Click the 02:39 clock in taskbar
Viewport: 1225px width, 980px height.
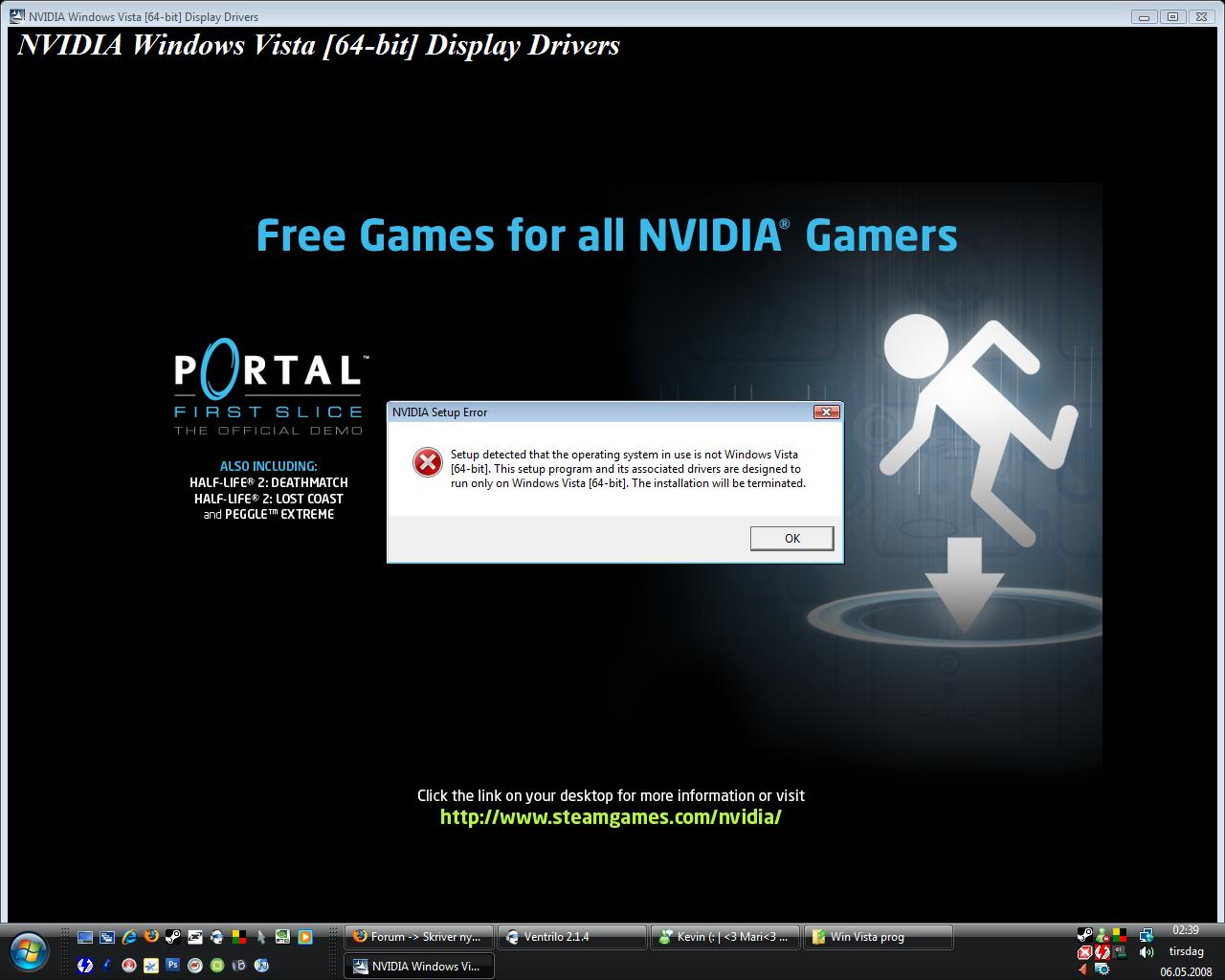coord(1186,930)
